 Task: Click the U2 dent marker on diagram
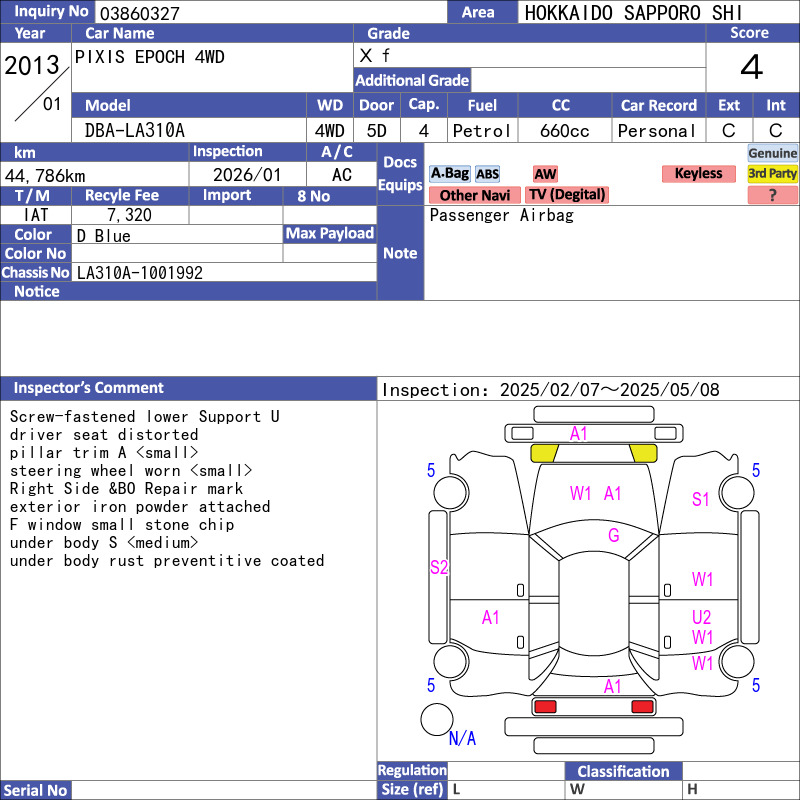[x=702, y=617]
